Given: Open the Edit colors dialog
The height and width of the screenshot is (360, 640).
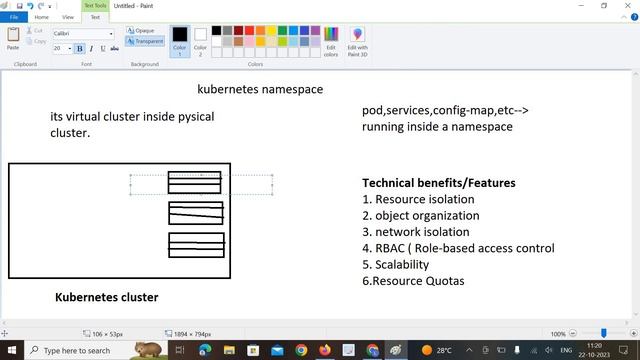Looking at the screenshot, I should [x=331, y=41].
